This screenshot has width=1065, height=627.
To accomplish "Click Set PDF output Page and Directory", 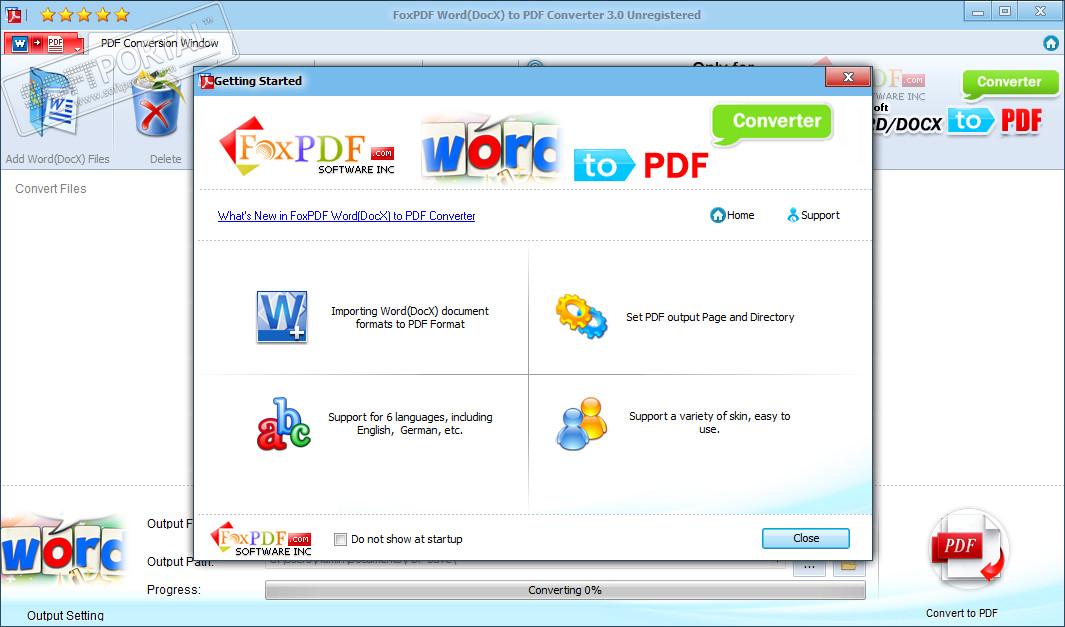I will (x=710, y=317).
